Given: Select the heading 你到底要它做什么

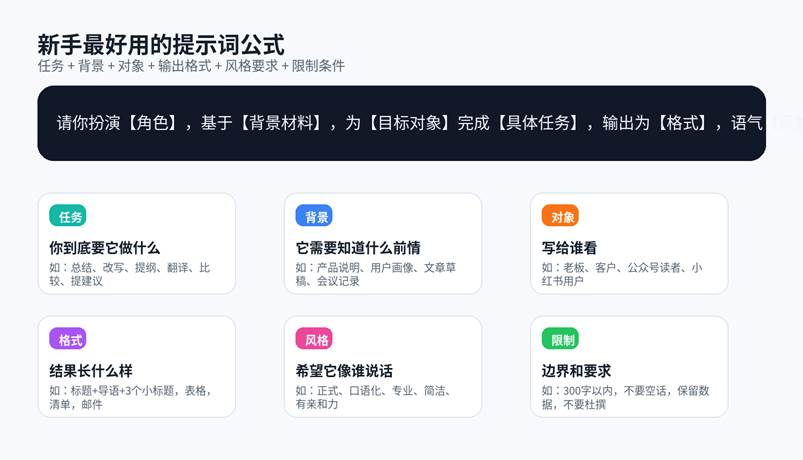Looking at the screenshot, I should [x=105, y=247].
